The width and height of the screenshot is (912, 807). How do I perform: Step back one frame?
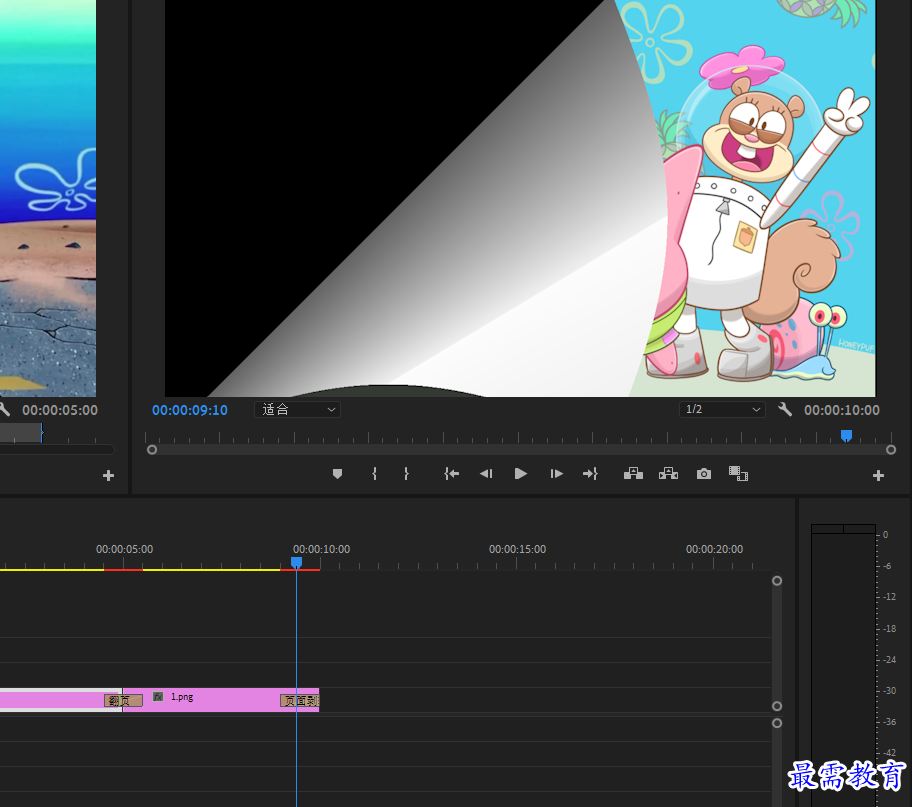tap(486, 474)
